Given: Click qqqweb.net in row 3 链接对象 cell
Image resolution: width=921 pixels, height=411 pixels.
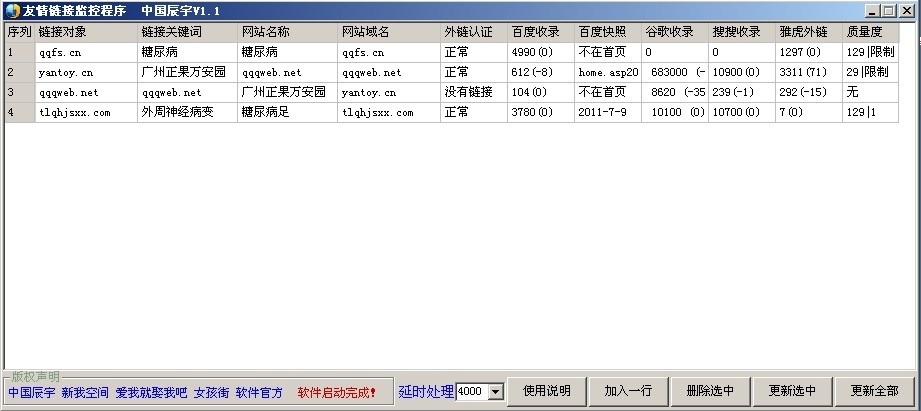Looking at the screenshot, I should click(x=86, y=92).
